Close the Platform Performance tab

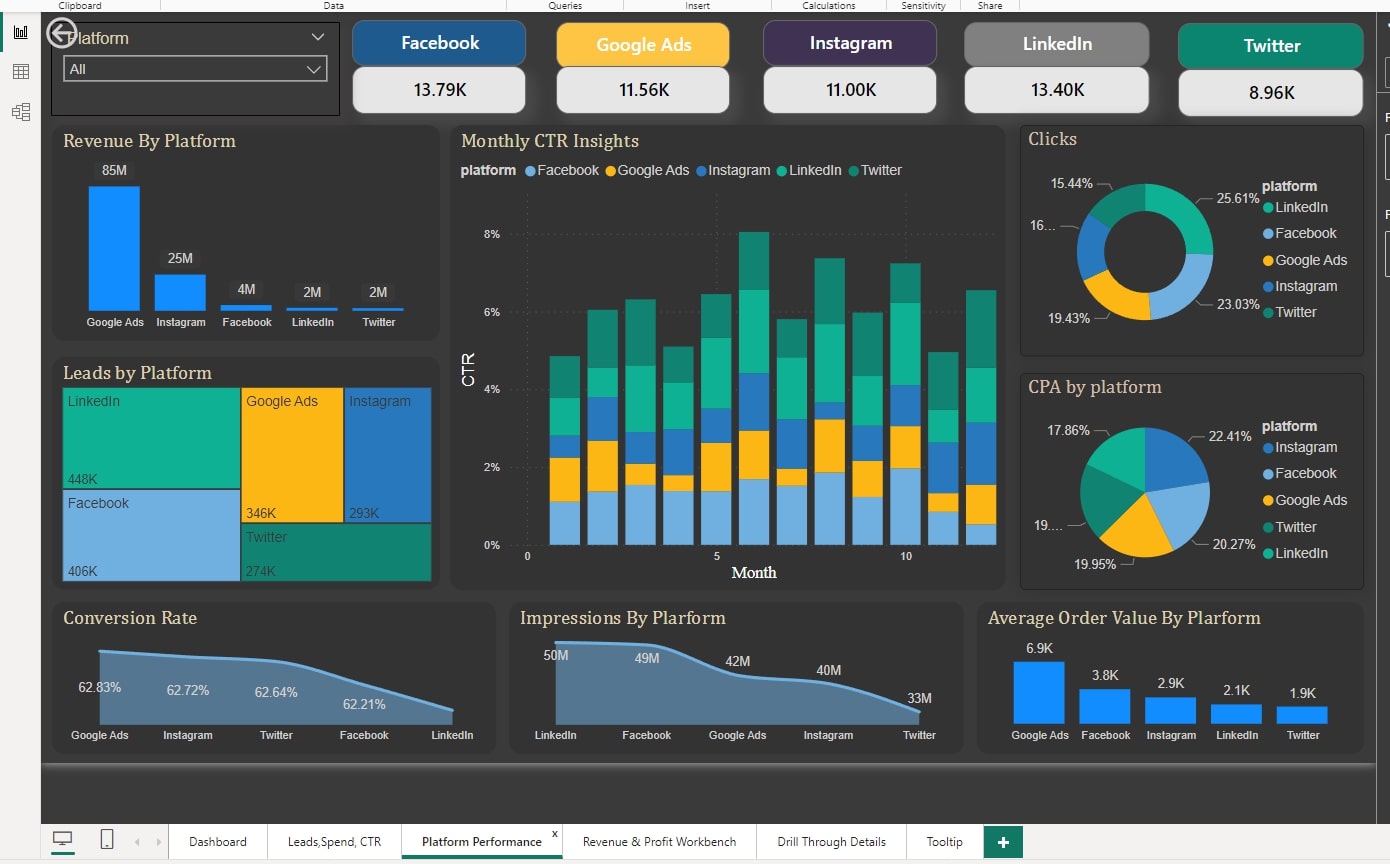point(555,833)
